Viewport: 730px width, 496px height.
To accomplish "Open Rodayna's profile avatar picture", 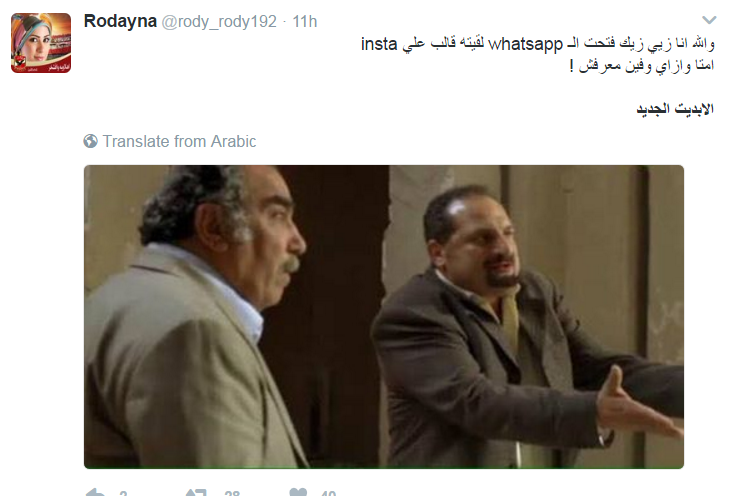I will [x=41, y=43].
